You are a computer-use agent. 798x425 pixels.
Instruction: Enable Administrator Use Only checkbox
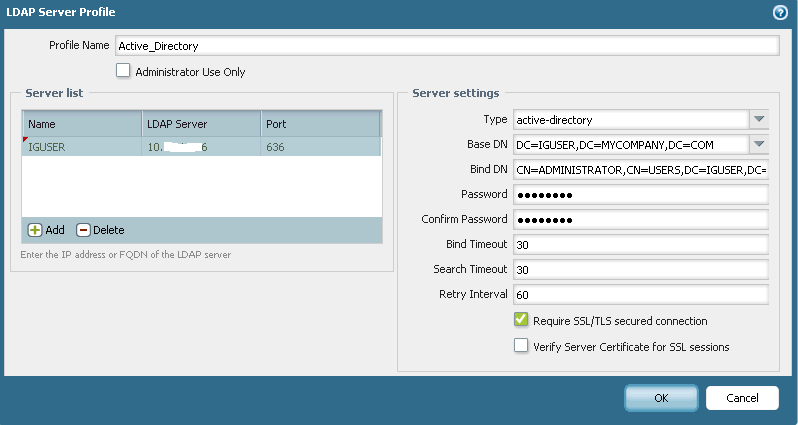[x=123, y=71]
